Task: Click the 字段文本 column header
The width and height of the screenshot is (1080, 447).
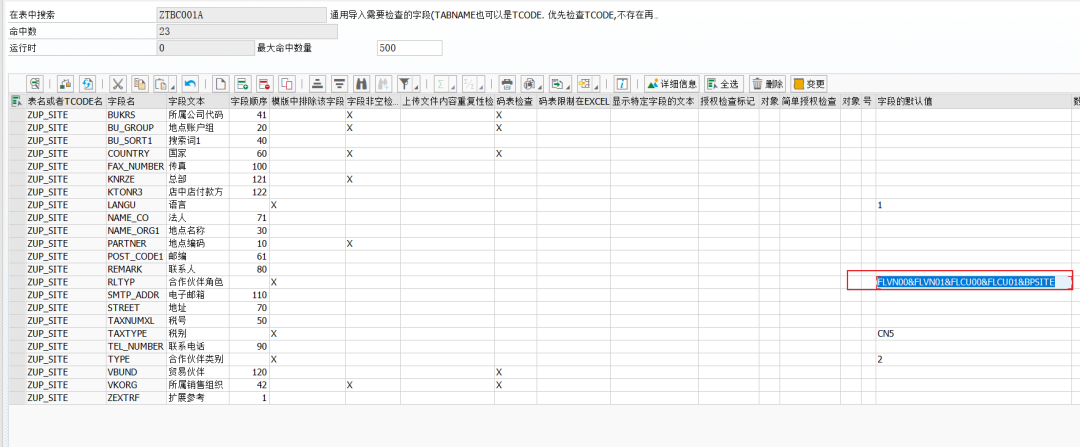Action: (197, 101)
